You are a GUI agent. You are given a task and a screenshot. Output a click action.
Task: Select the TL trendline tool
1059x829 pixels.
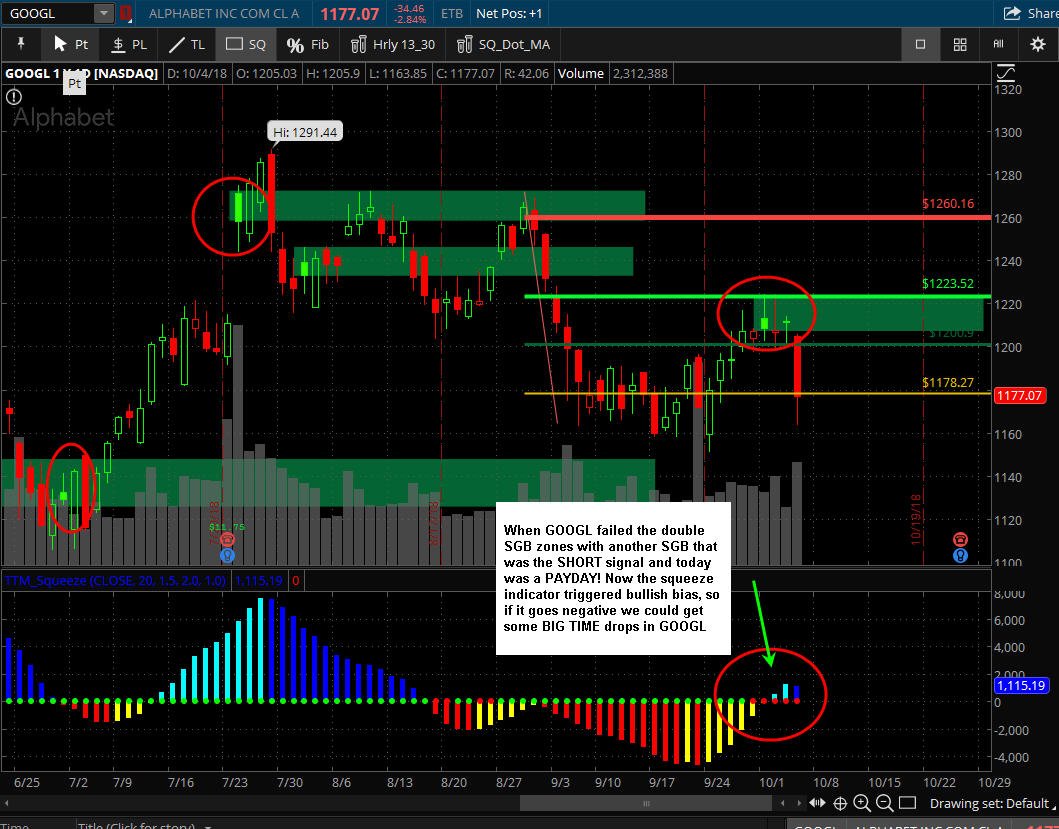click(186, 44)
